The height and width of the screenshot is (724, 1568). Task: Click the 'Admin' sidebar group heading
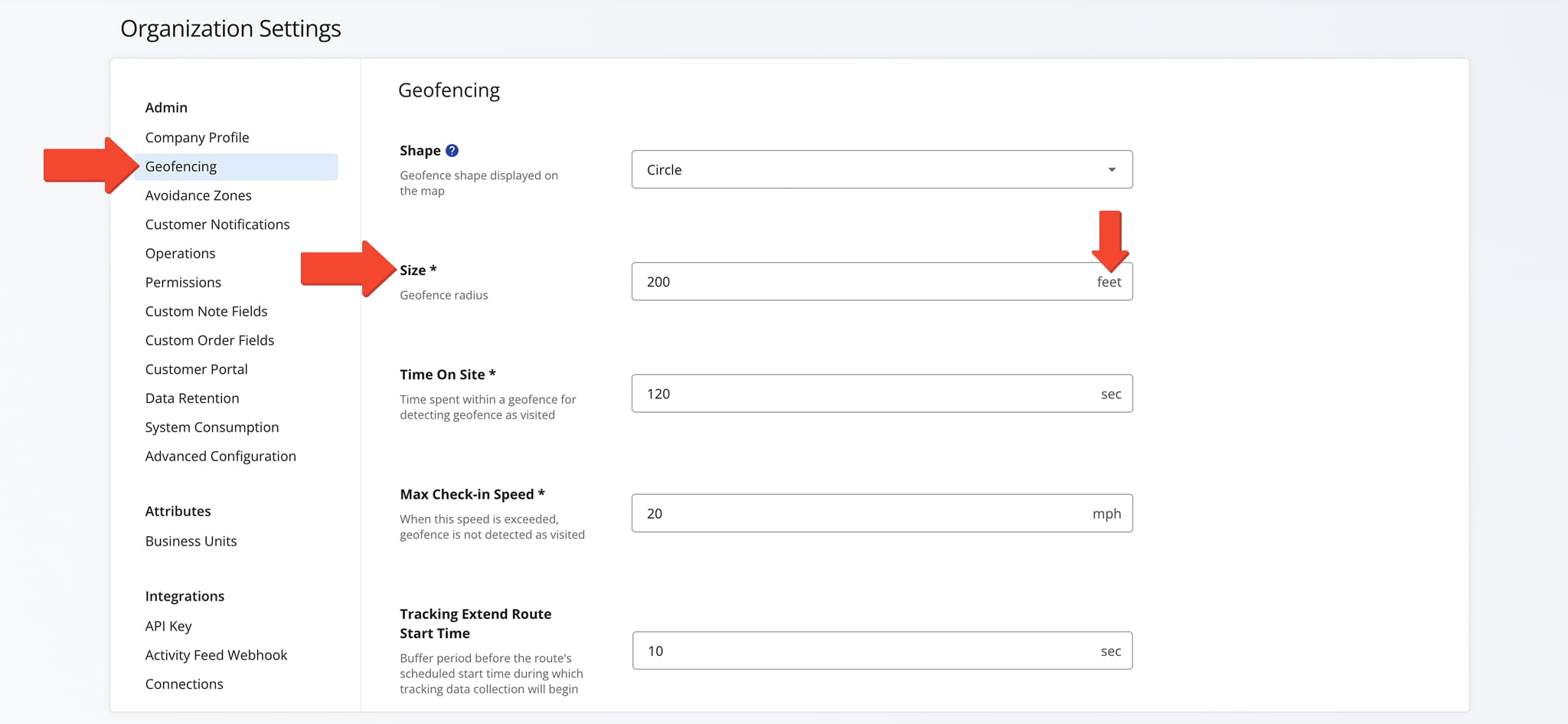(166, 107)
